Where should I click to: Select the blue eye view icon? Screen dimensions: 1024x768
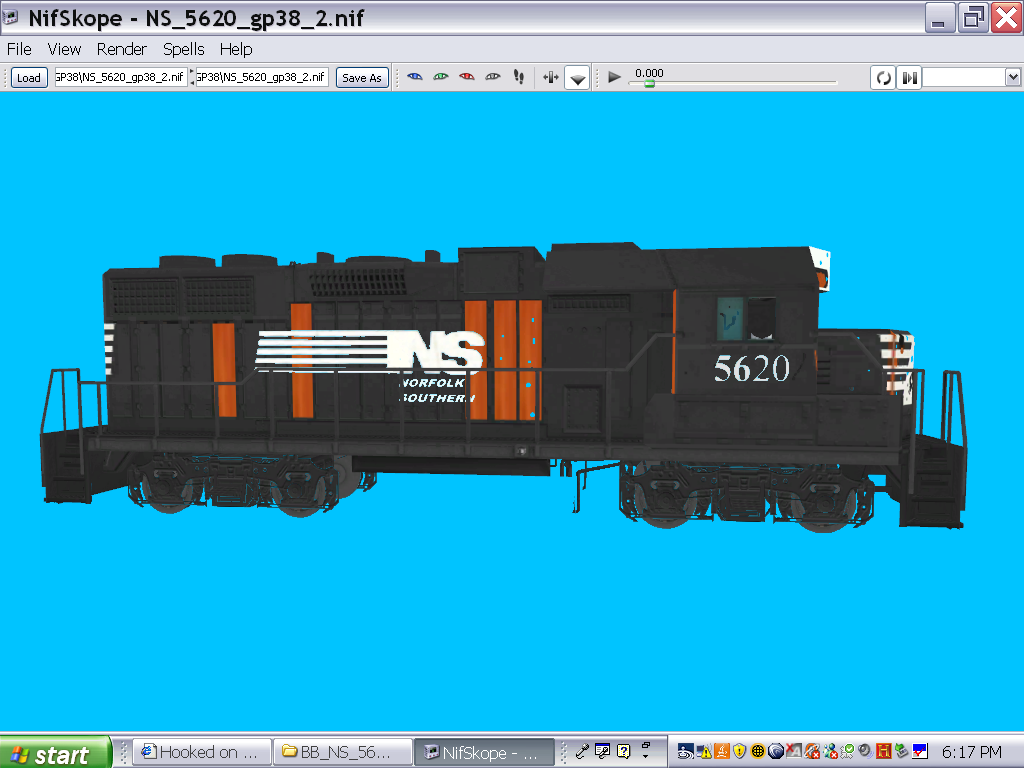pyautogui.click(x=415, y=77)
